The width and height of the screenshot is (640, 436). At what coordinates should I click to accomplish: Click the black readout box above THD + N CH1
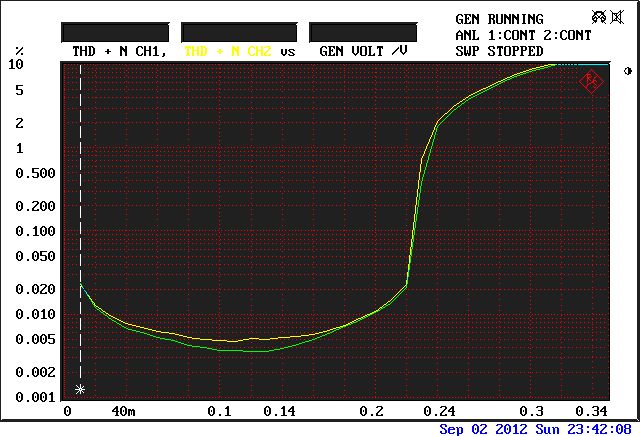point(115,32)
